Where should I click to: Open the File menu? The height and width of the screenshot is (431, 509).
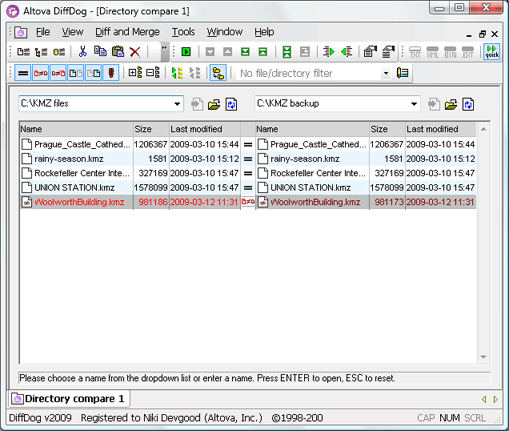[x=43, y=32]
